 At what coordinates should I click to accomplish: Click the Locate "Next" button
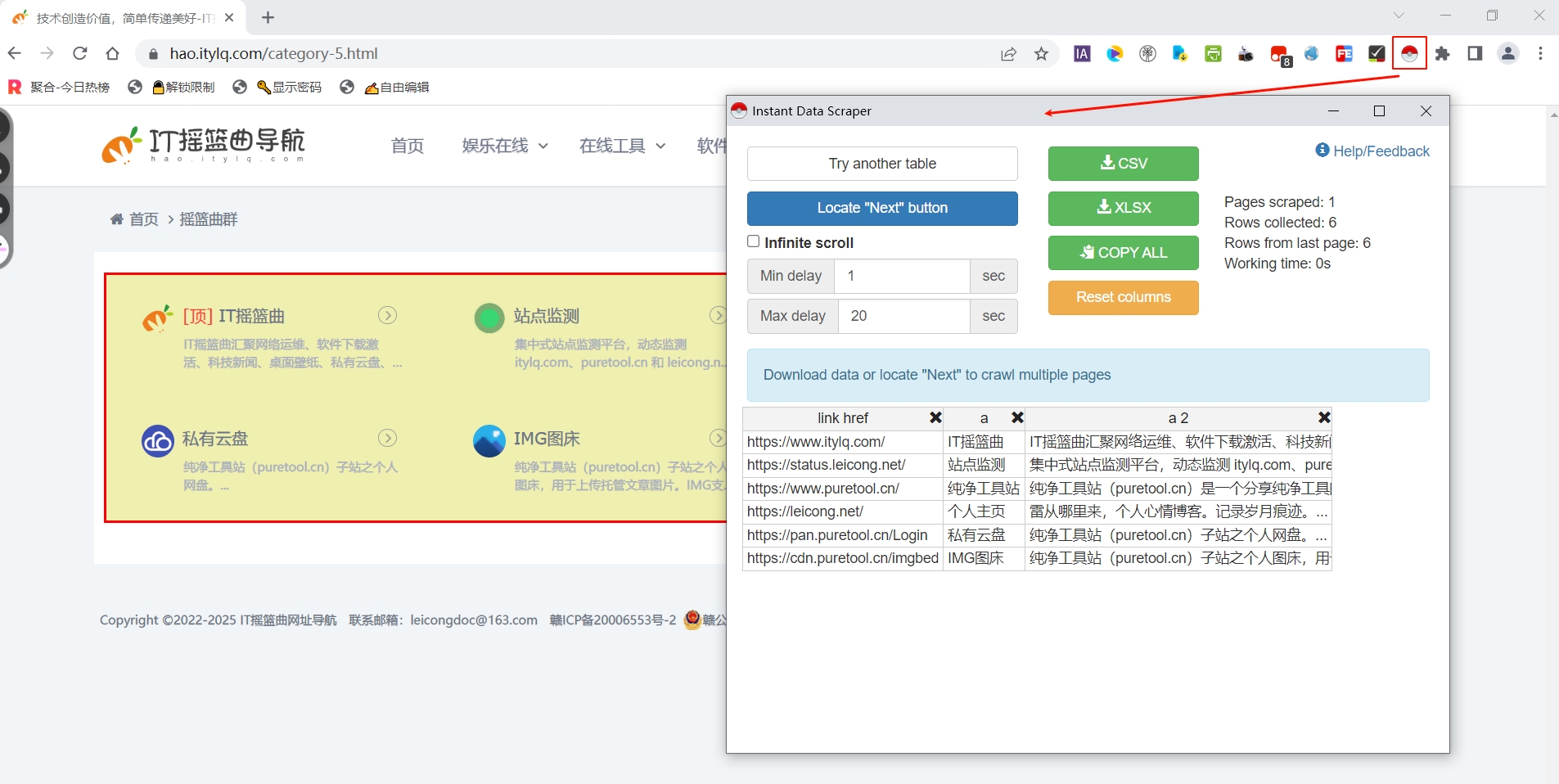point(882,209)
